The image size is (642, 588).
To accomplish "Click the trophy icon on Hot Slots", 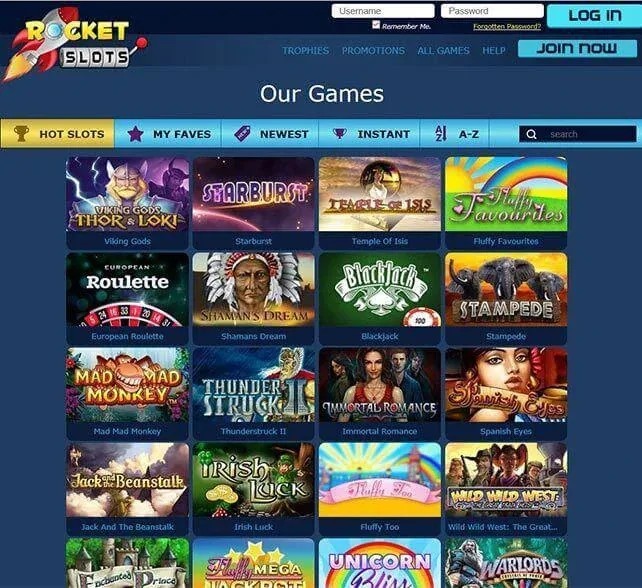I will pyautogui.click(x=21, y=133).
